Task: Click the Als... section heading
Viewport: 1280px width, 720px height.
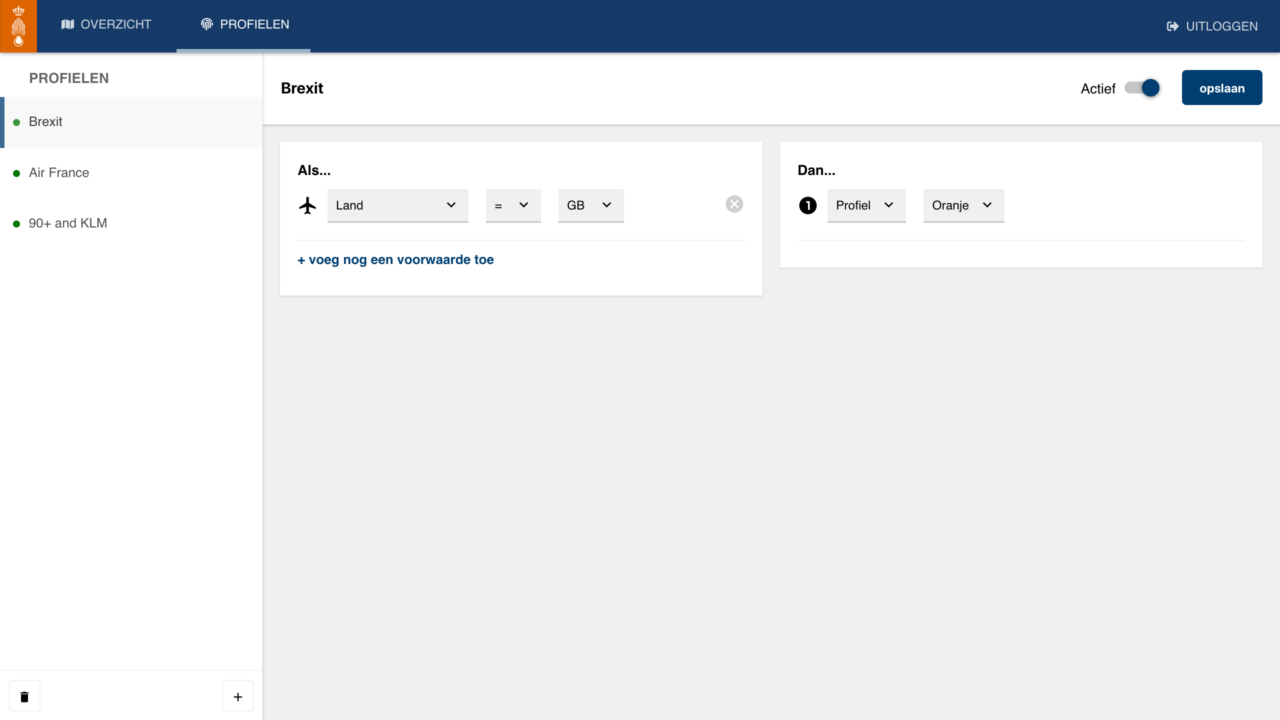Action: [x=314, y=170]
